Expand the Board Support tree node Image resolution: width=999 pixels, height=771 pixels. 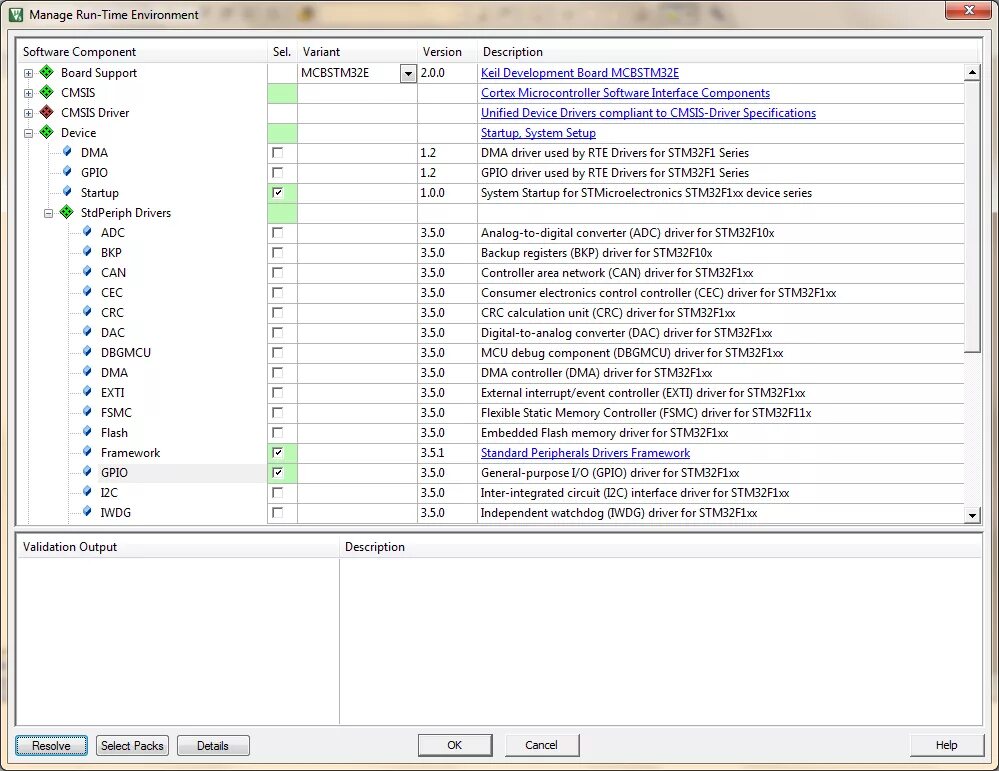coord(28,73)
